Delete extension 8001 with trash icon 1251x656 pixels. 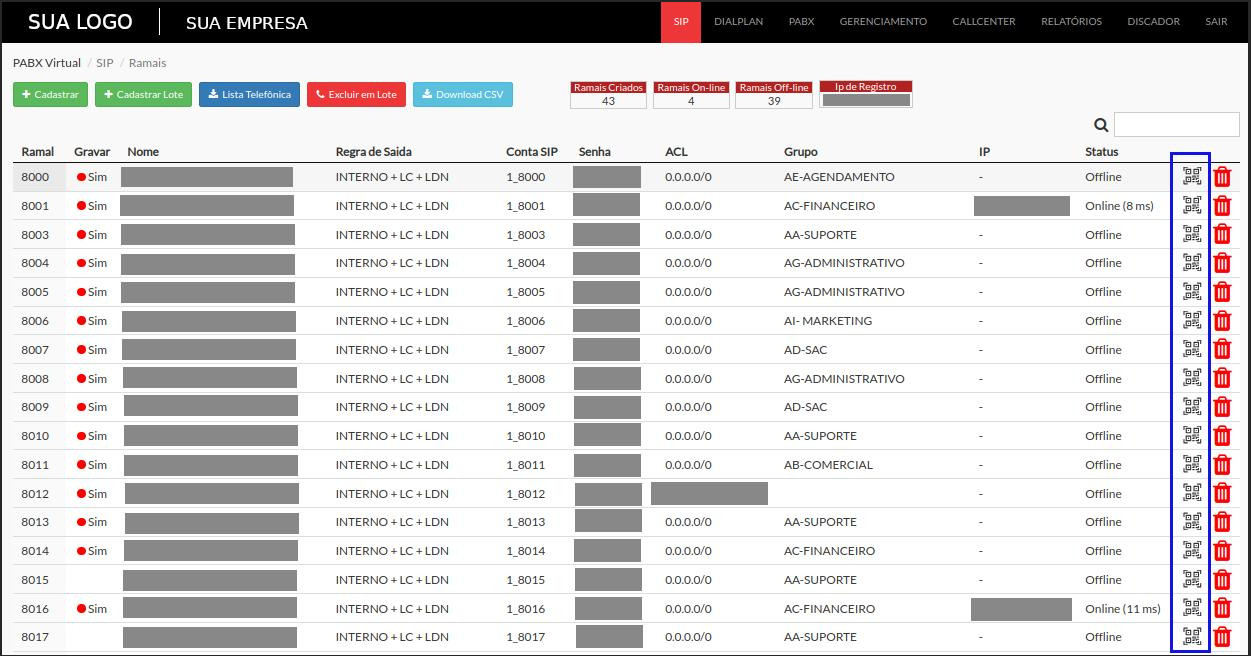[x=1222, y=206]
